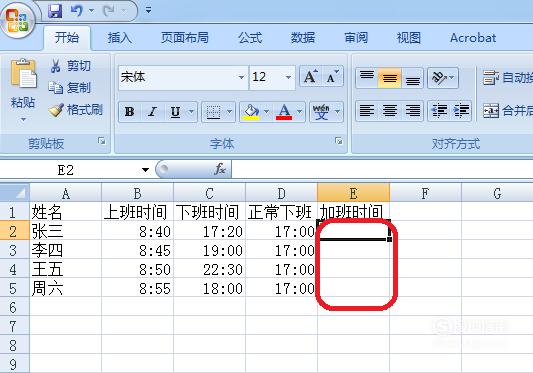
Task: Open the font size 12 dropdown
Action: coord(288,77)
